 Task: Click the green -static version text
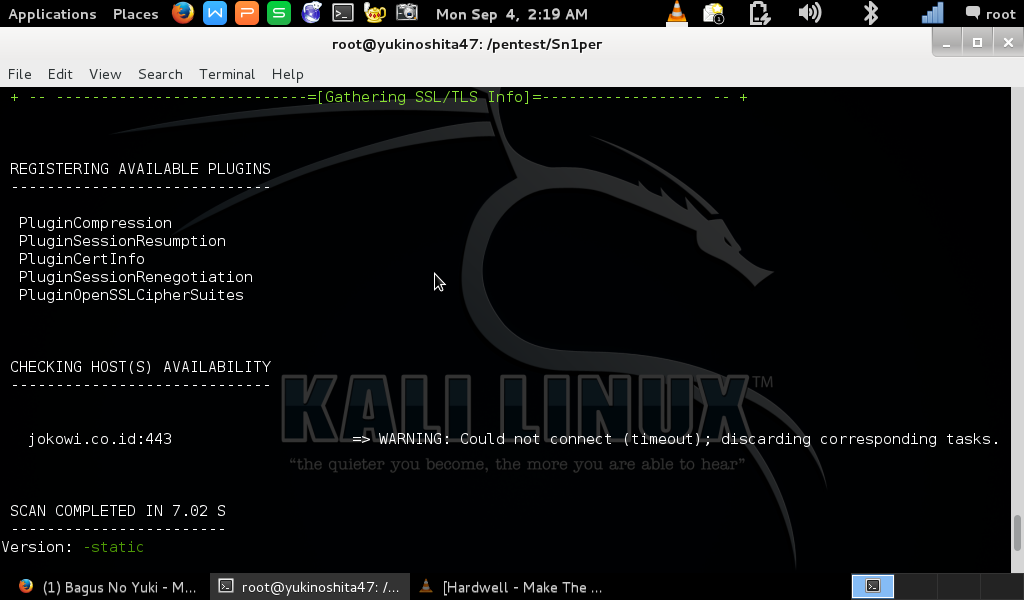(x=114, y=547)
